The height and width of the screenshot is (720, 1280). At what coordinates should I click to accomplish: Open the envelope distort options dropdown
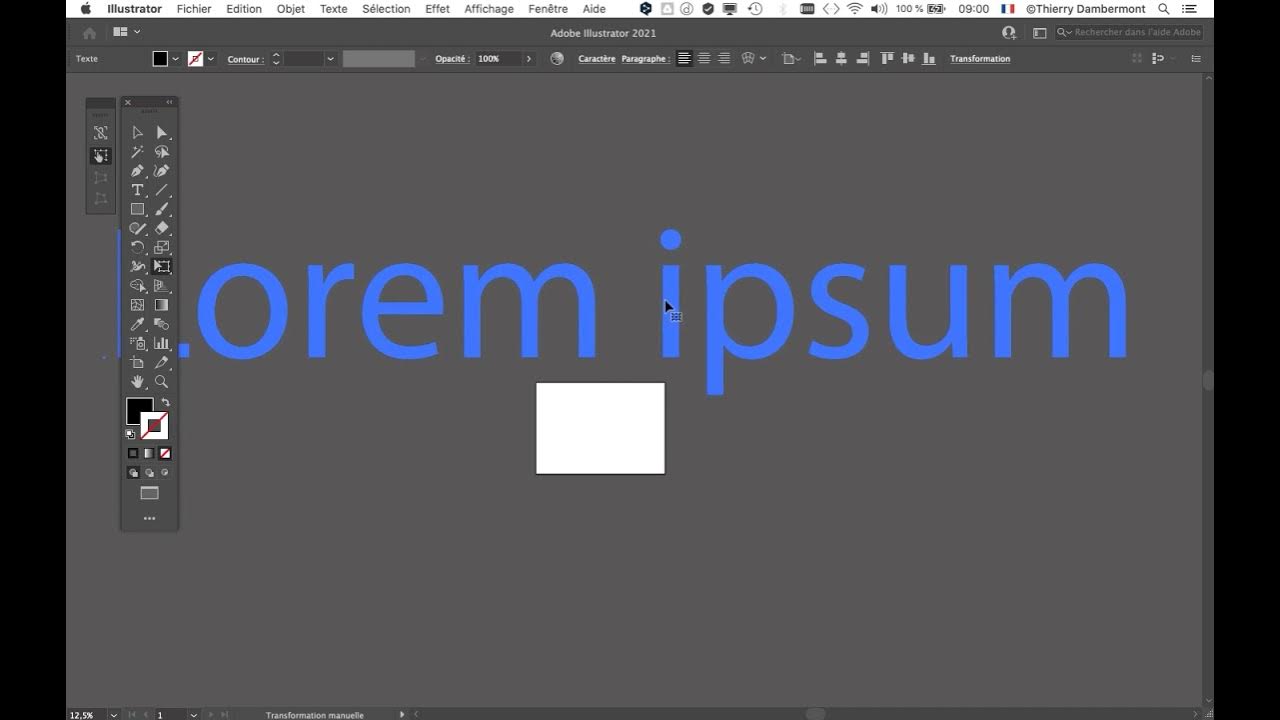[x=763, y=59]
